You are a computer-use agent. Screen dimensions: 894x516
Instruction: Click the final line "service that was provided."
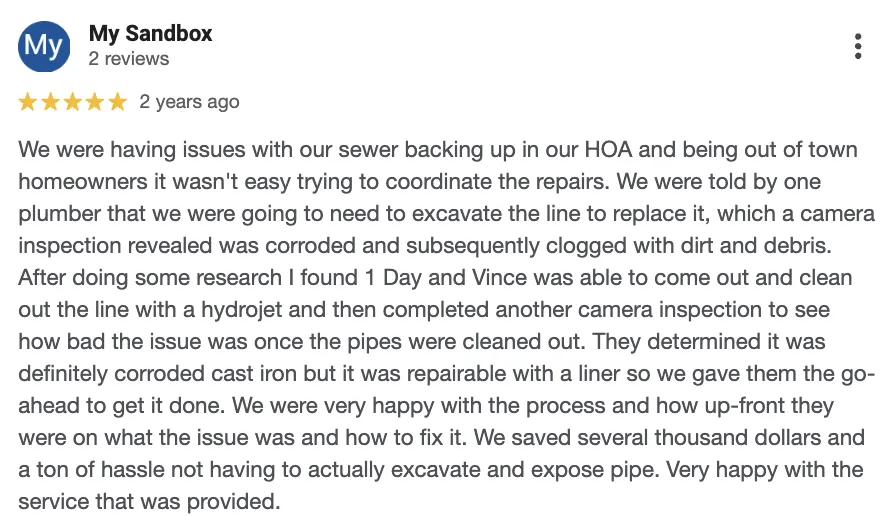(149, 502)
